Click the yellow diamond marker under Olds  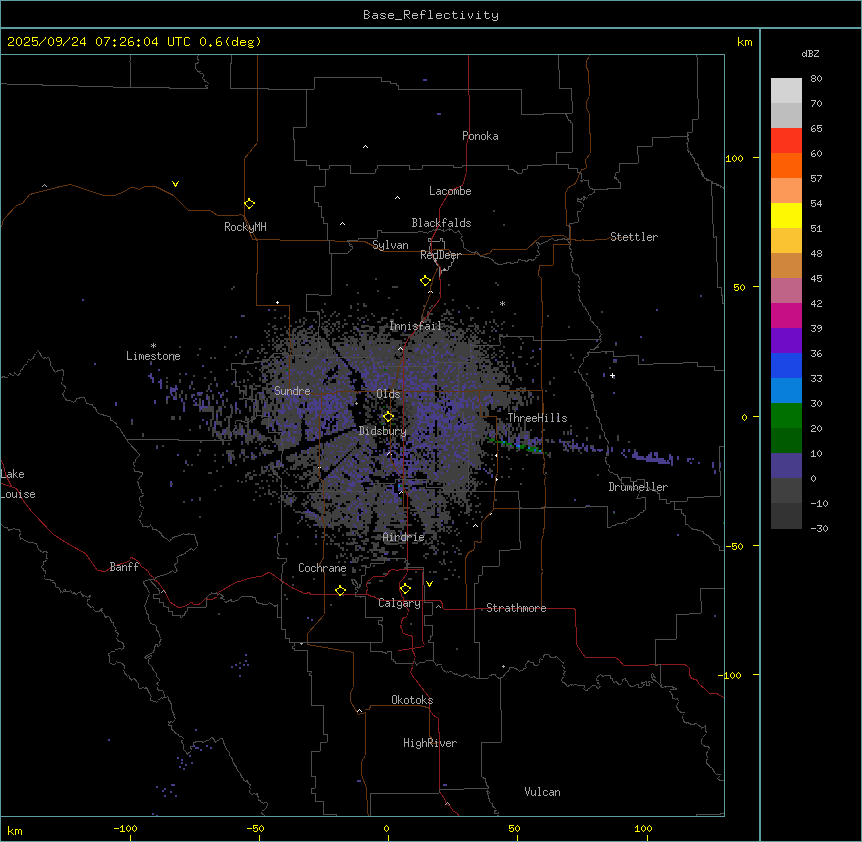[388, 416]
